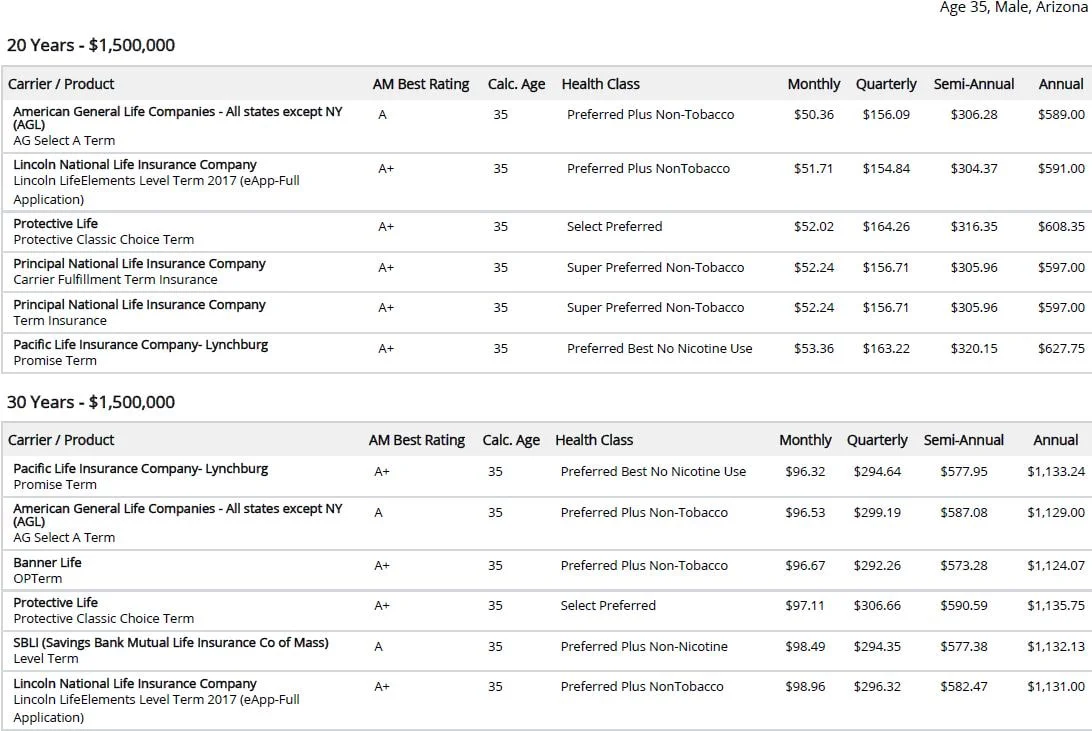
Task: Click $1,131.00 annual premium
Action: pos(1056,686)
